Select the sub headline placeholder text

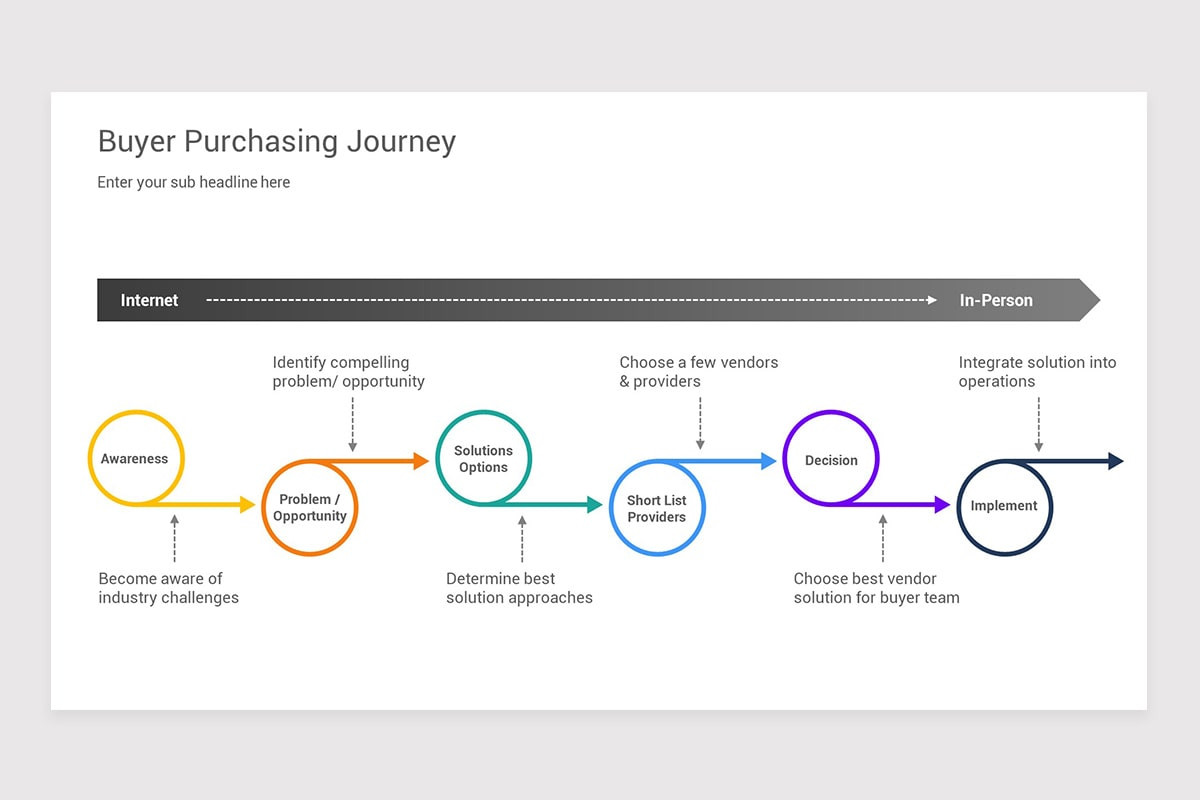194,182
